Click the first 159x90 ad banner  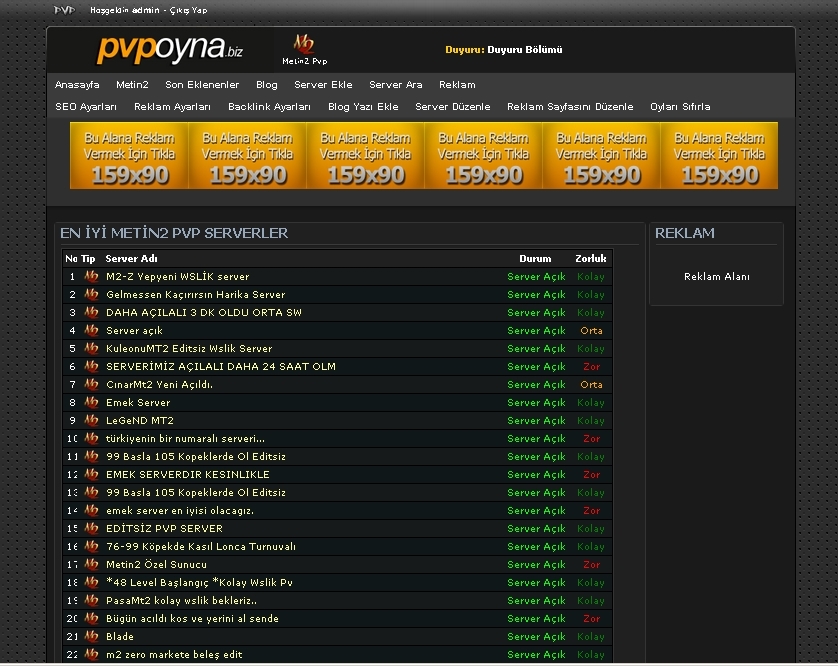129,156
